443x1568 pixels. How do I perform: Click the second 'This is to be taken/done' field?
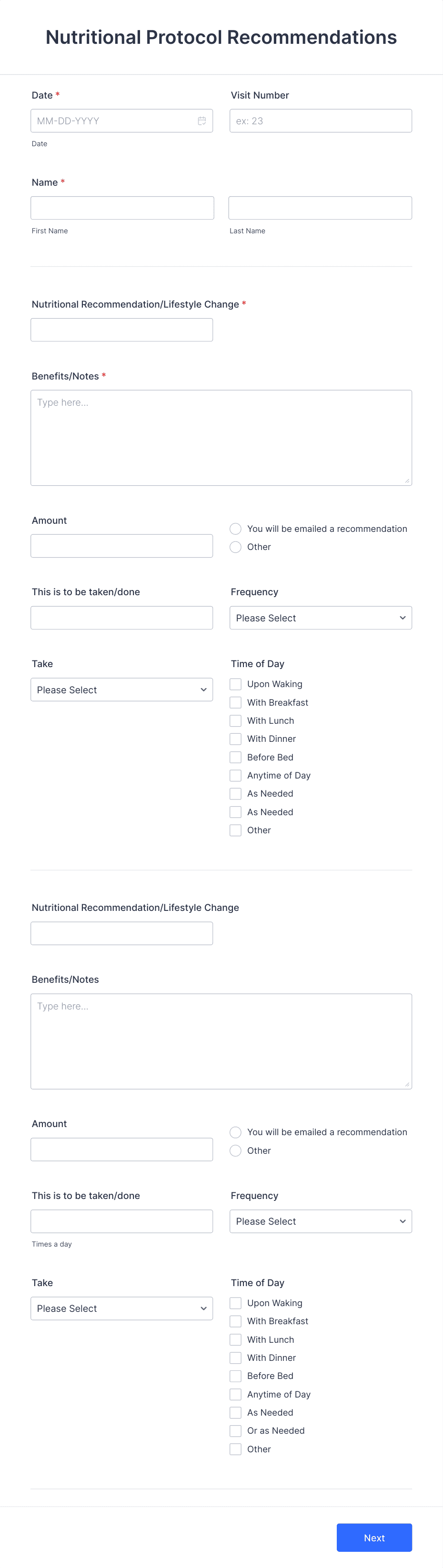121,1221
